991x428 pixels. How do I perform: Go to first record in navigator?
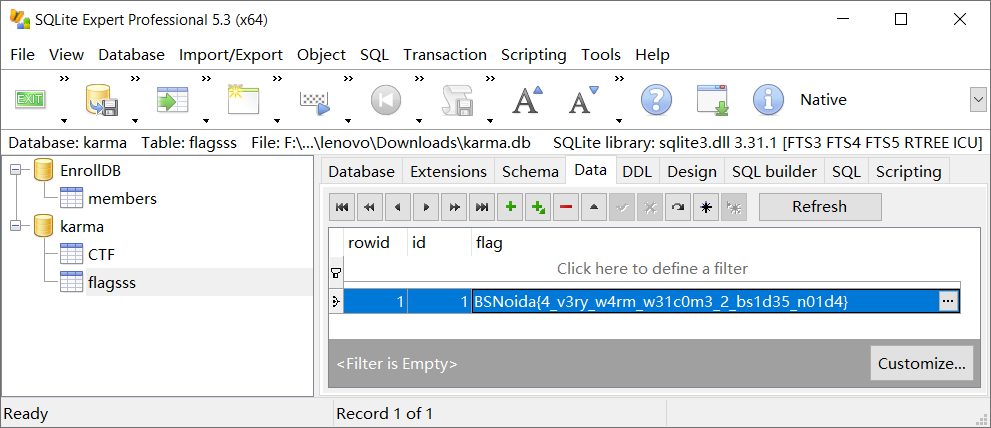coord(342,207)
